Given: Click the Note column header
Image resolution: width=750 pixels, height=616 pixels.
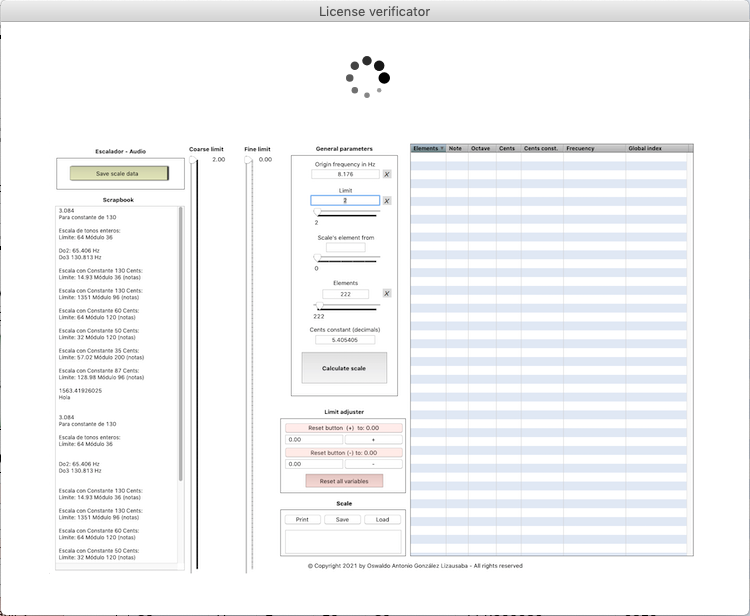Looking at the screenshot, I should coord(456,148).
